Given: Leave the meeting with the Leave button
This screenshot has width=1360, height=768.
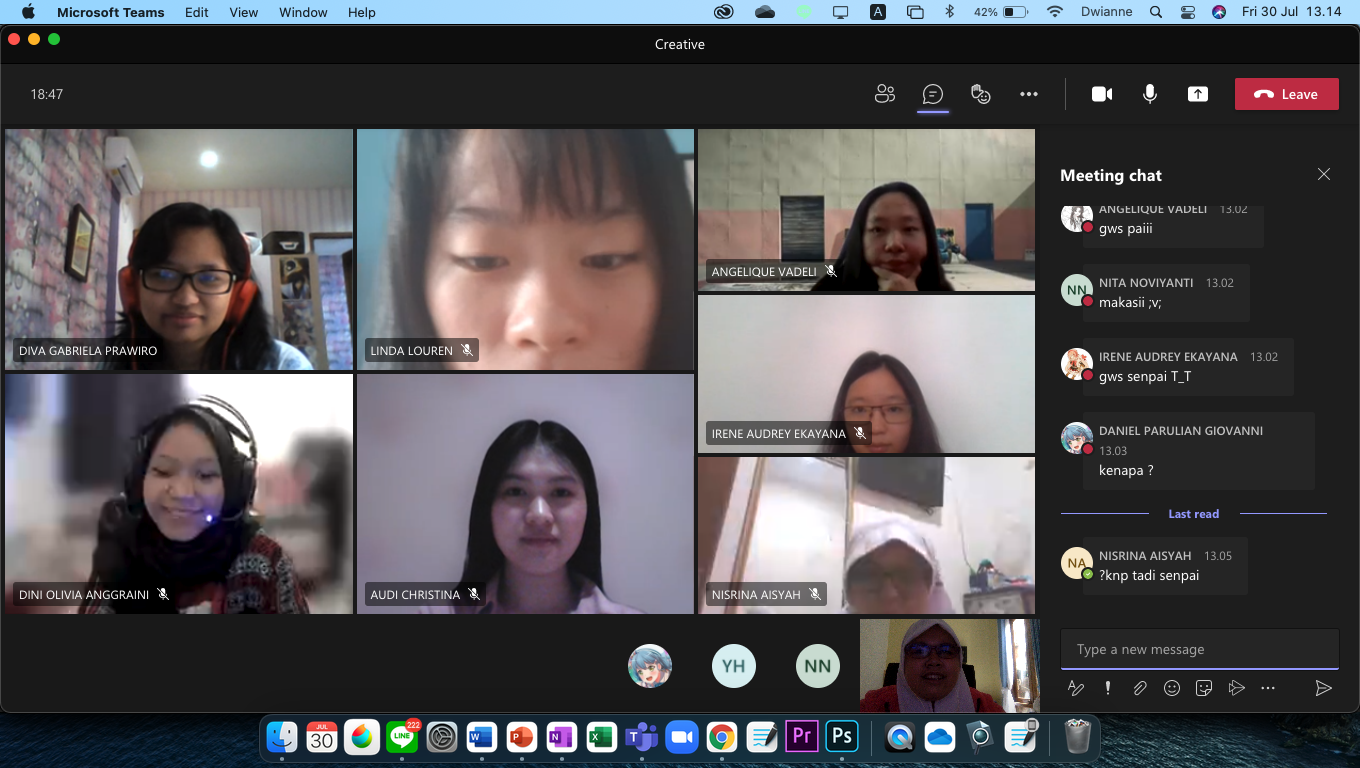Looking at the screenshot, I should coord(1286,94).
